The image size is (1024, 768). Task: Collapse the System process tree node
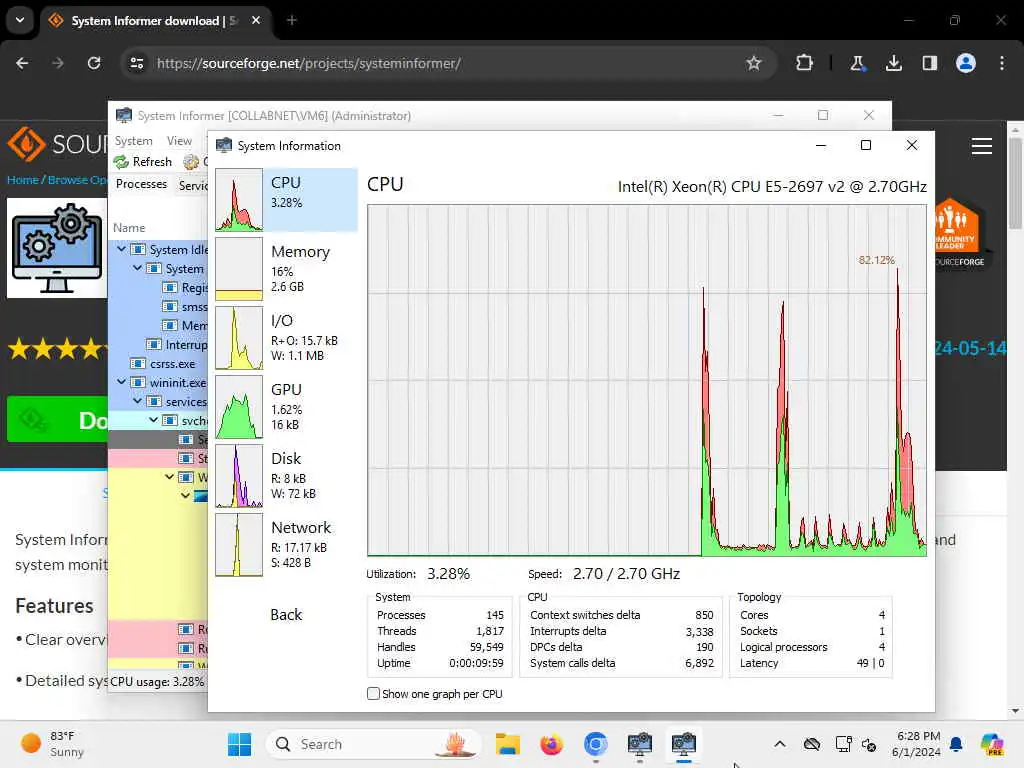tap(137, 268)
